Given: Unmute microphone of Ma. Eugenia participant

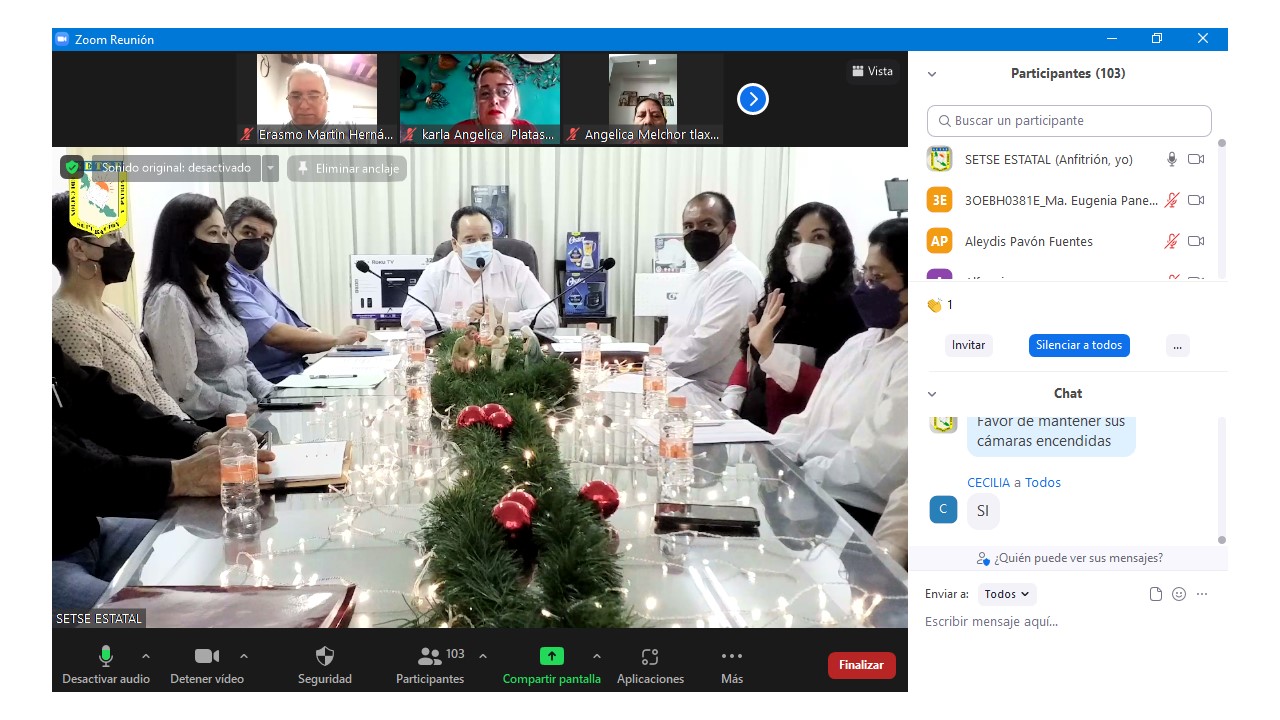Looking at the screenshot, I should pos(1172,200).
